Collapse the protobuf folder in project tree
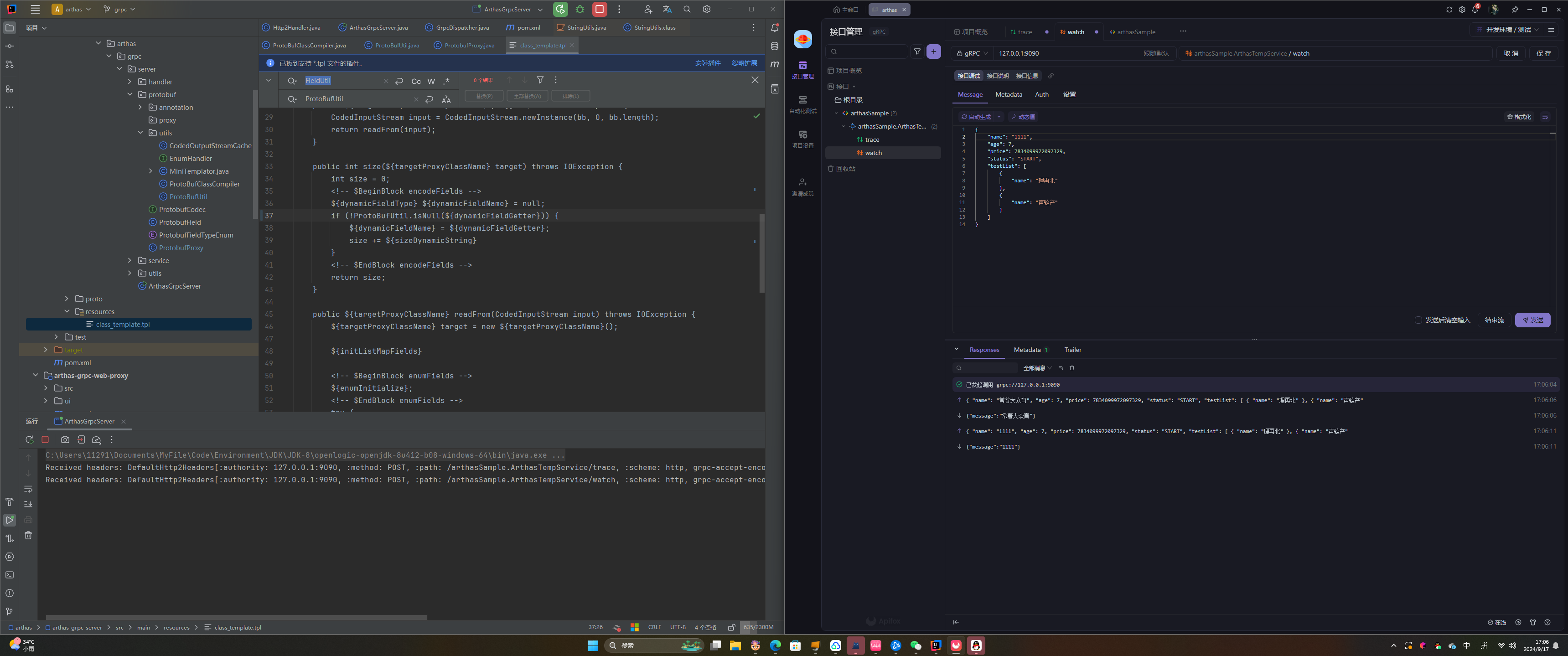 [129, 94]
